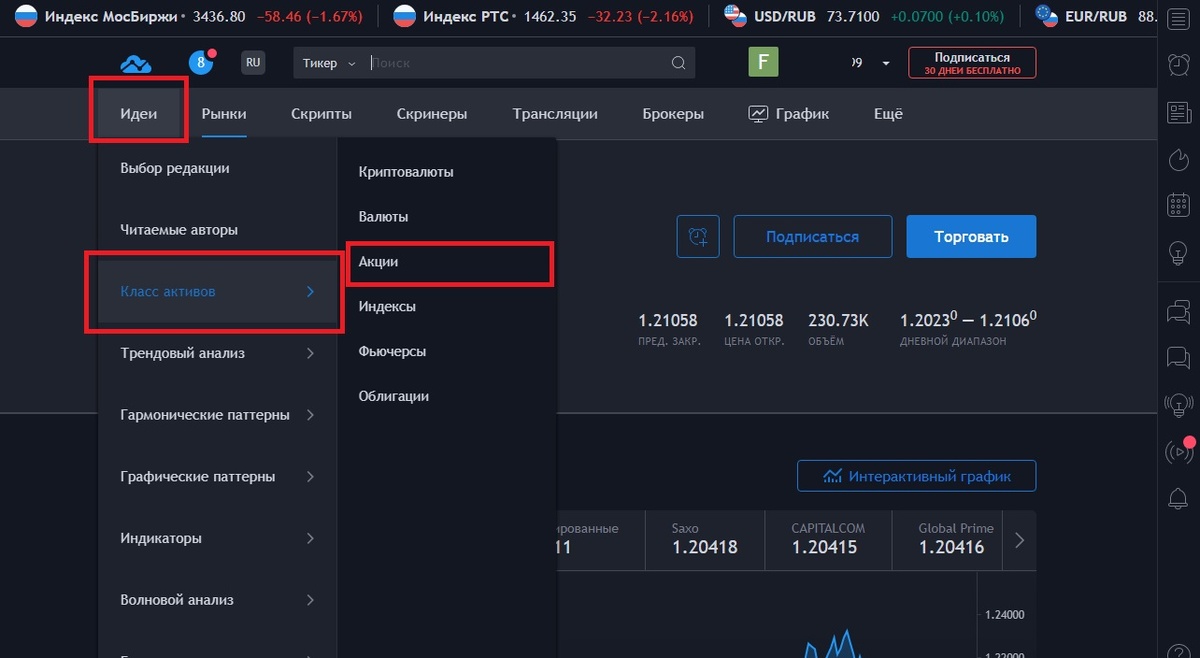This screenshot has height=658, width=1200.
Task: Open the Идеи menu
Action: [x=139, y=114]
